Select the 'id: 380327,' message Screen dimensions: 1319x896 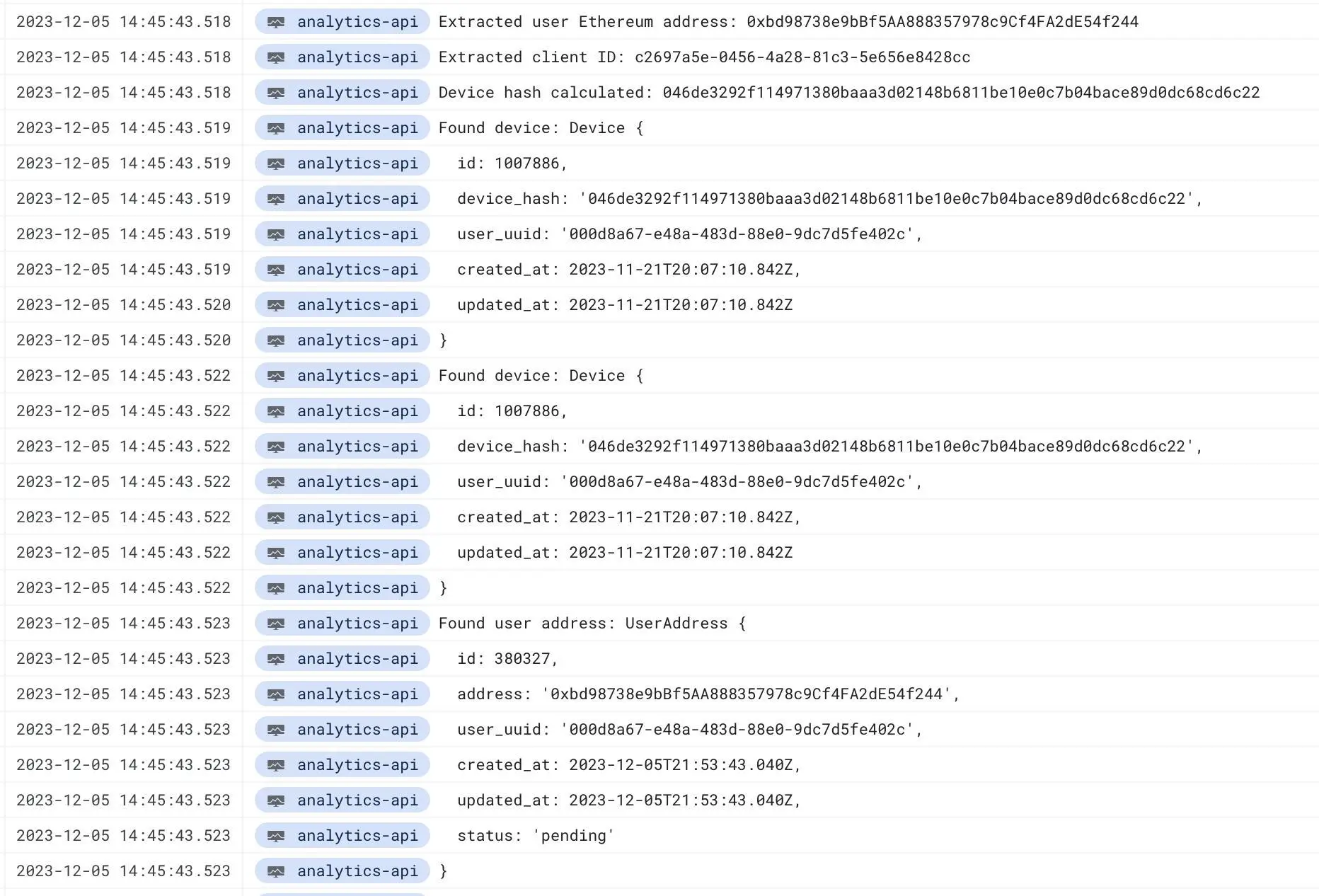(507, 659)
